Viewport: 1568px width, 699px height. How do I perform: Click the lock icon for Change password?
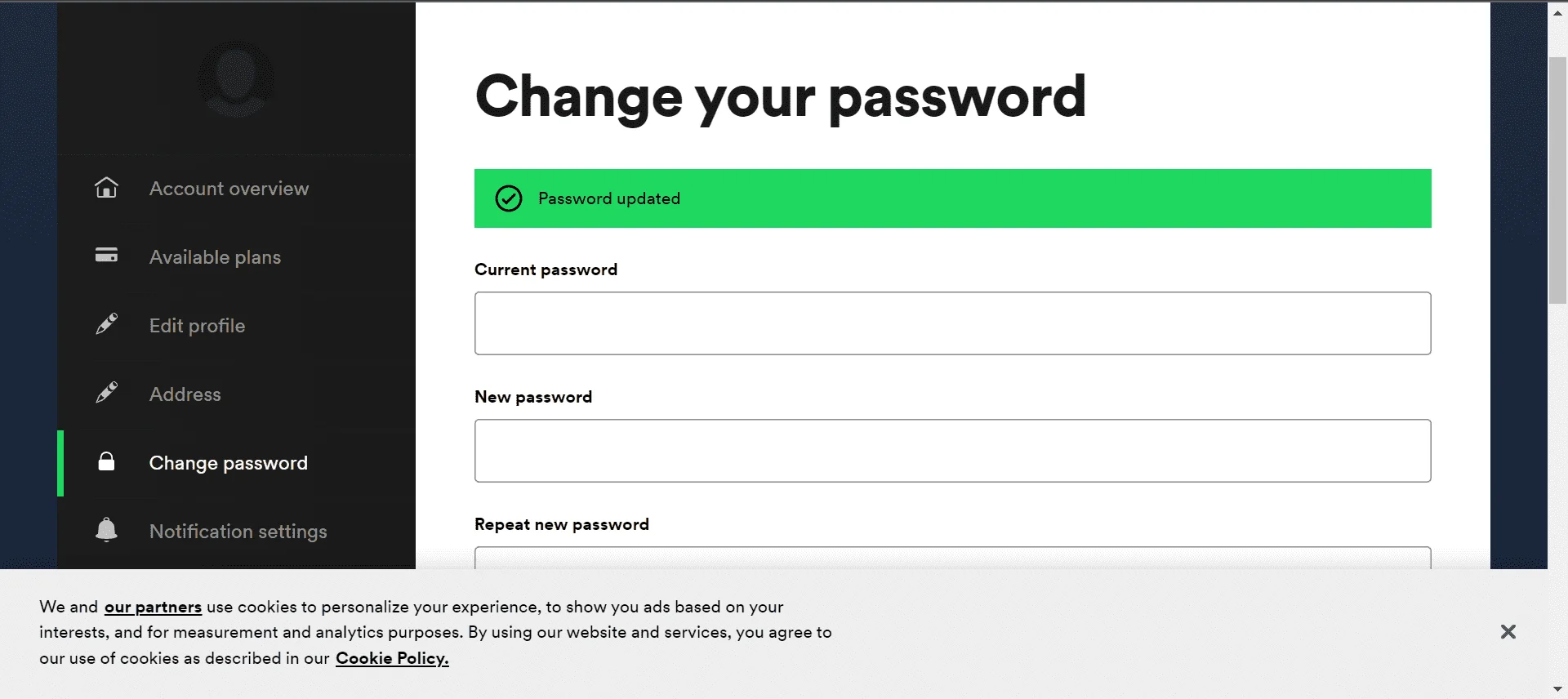106,461
